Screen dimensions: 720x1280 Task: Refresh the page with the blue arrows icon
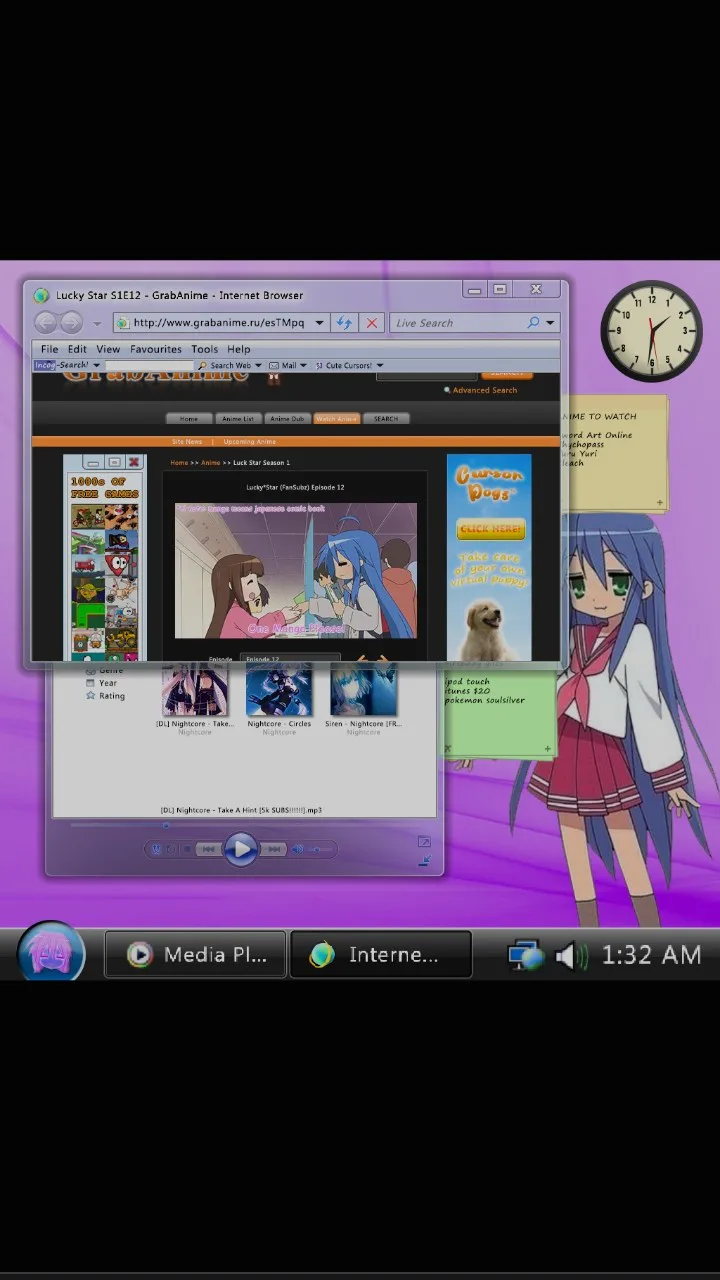(x=344, y=323)
